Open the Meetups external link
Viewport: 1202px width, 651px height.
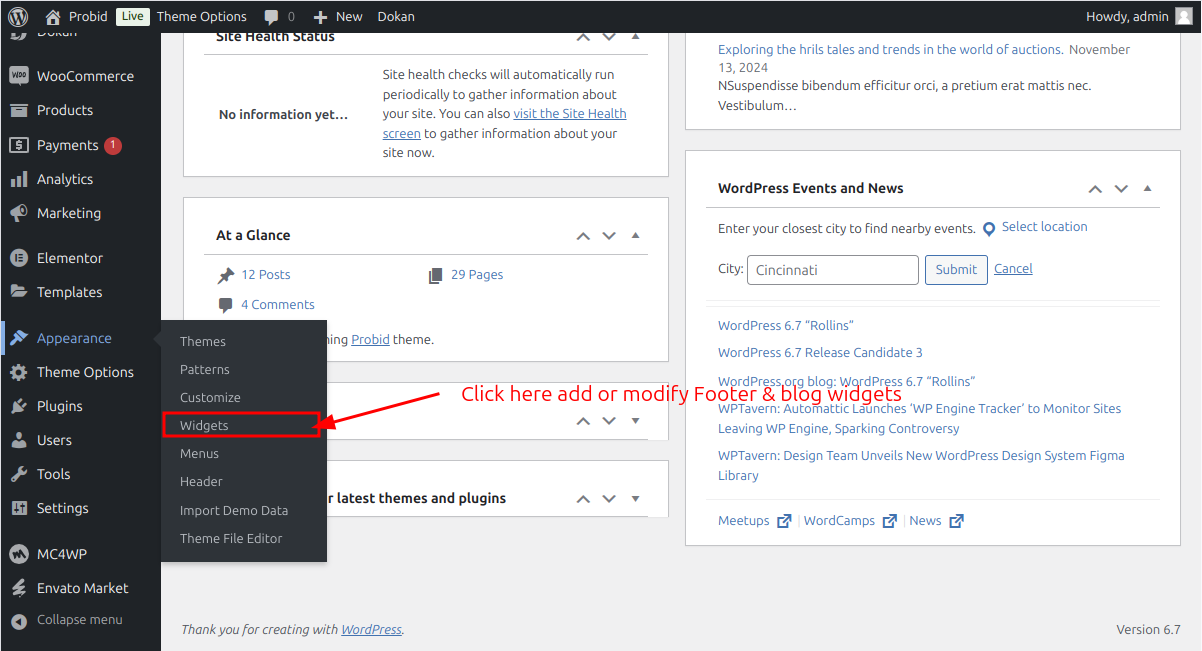[755, 521]
